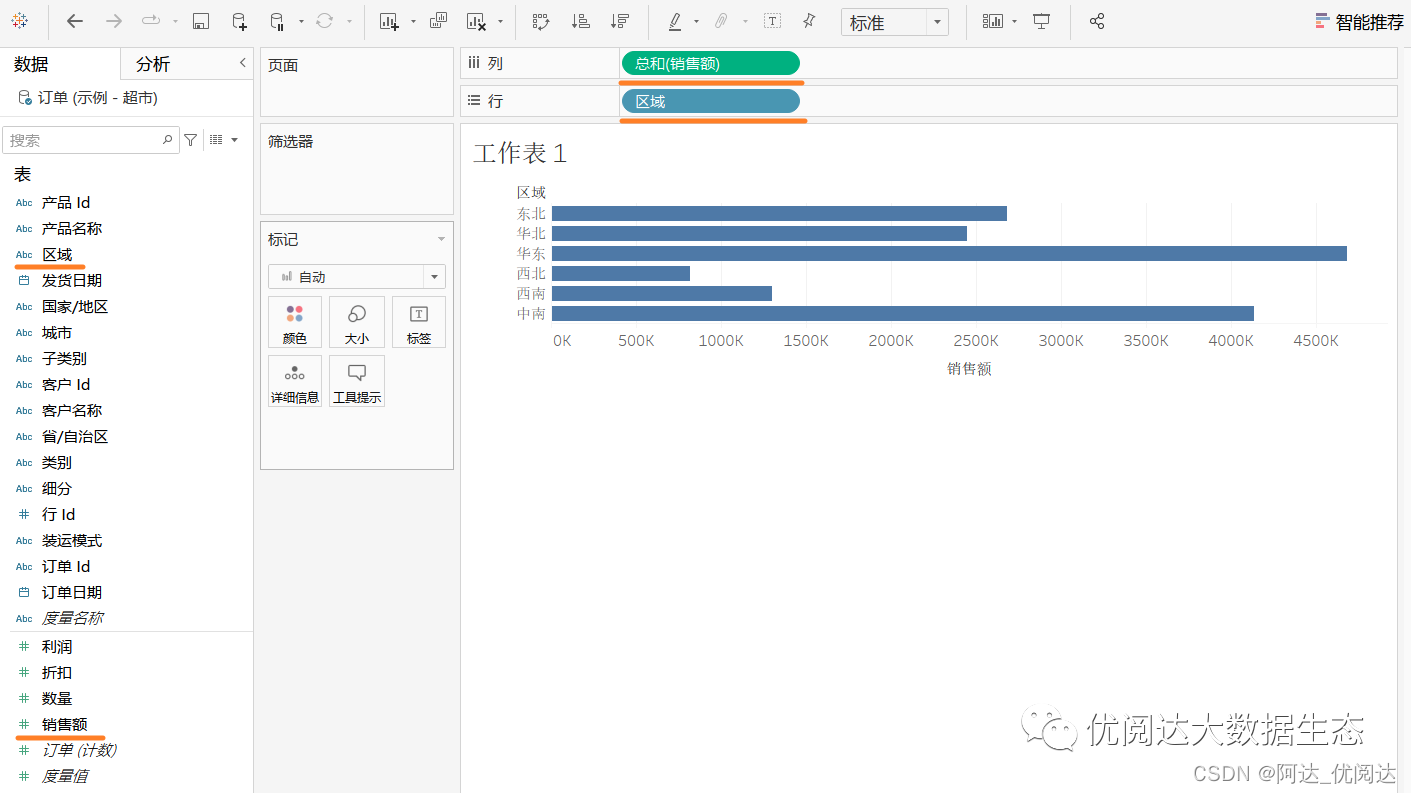Click the 销售额 axis title below chart
The width and height of the screenshot is (1411, 793).
pos(969,368)
